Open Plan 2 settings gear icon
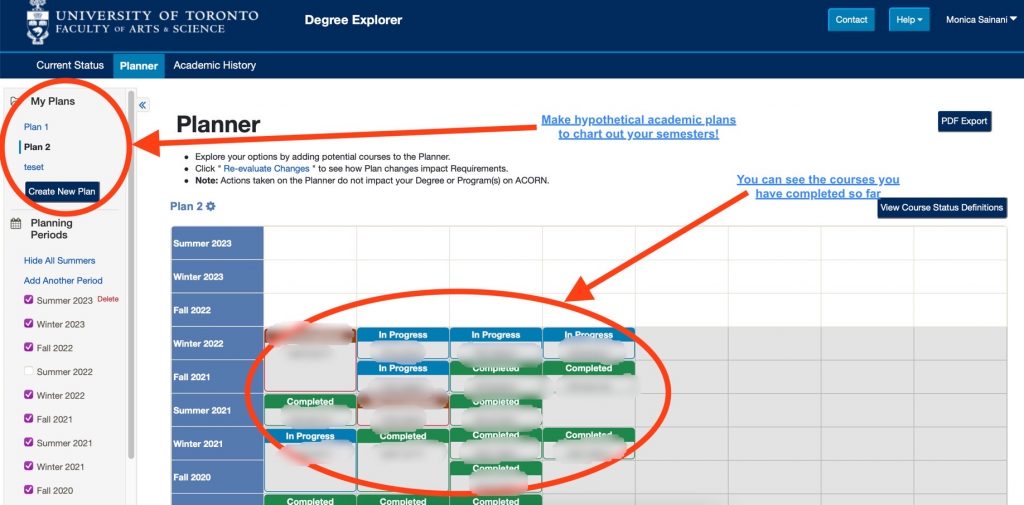The height and width of the screenshot is (505, 1024). (x=211, y=207)
